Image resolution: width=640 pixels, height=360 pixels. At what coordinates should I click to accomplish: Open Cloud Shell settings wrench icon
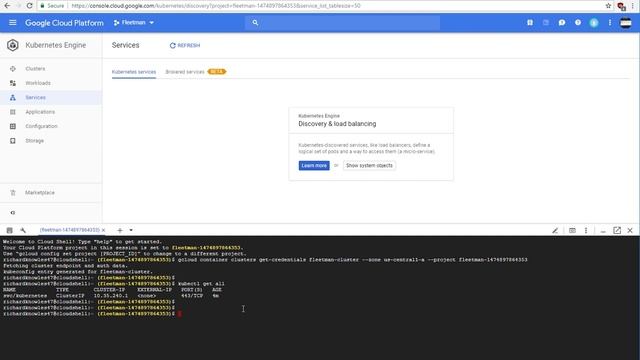23,230
